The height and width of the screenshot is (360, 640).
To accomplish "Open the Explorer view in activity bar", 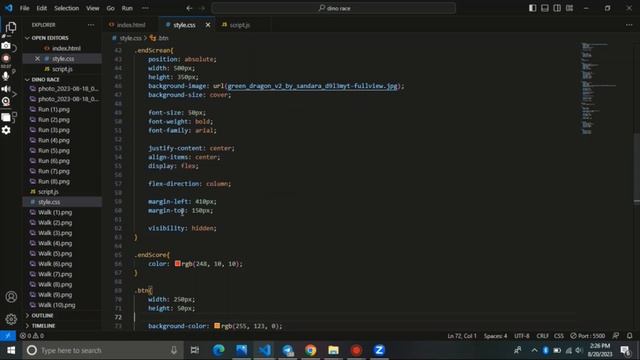I will 11,27.
